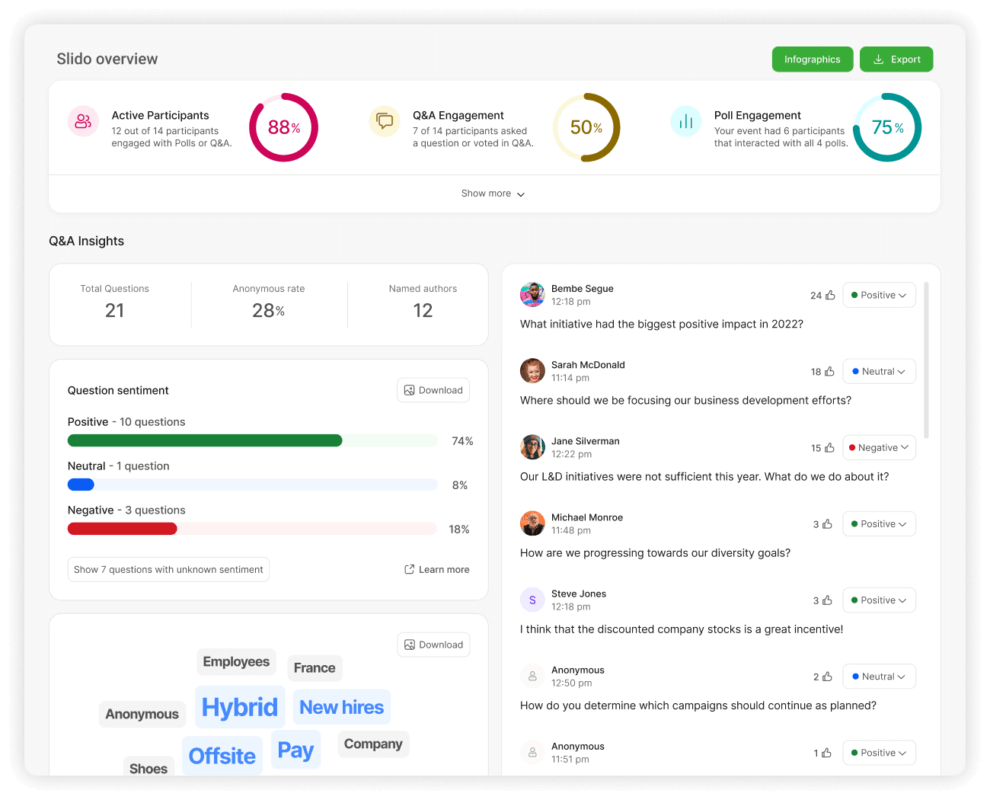Click the Infographics button
This screenshot has width=990, height=800.
812,59
